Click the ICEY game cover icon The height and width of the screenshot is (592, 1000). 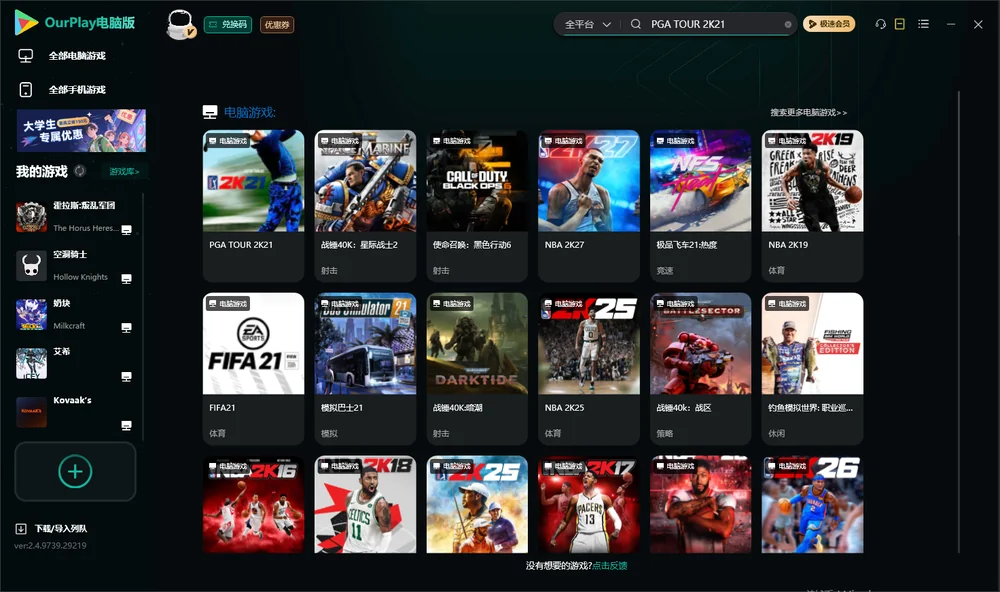point(31,363)
